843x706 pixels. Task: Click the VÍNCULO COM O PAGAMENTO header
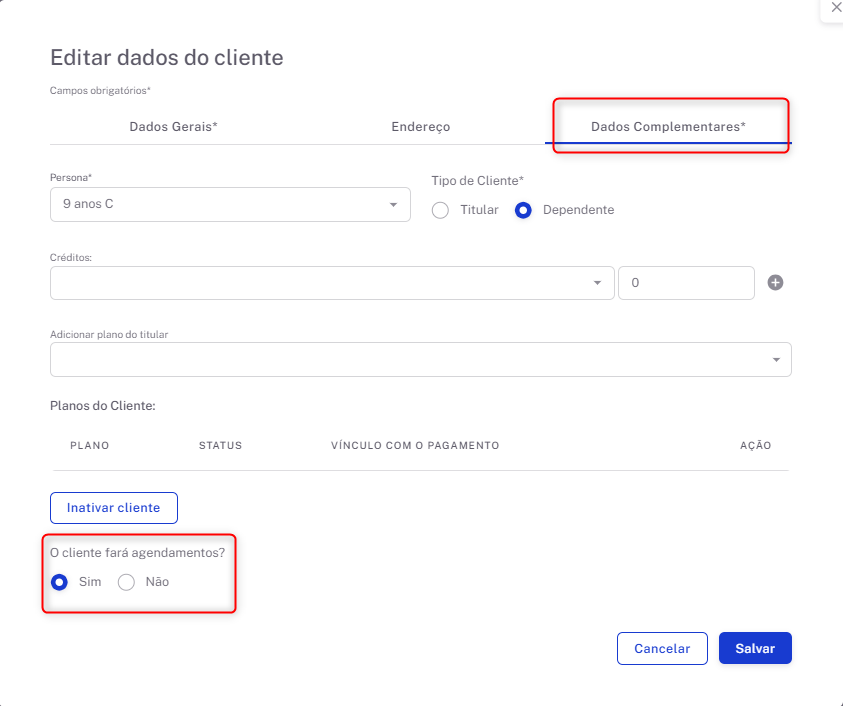(414, 446)
